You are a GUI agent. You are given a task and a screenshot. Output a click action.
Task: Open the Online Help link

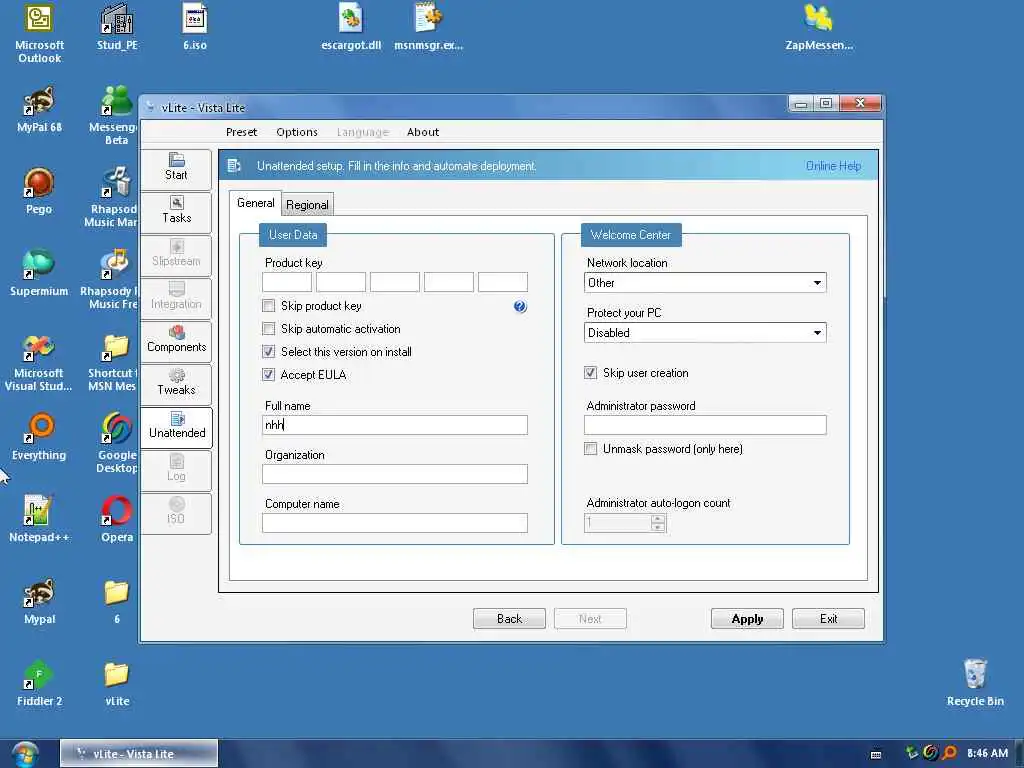tap(833, 166)
